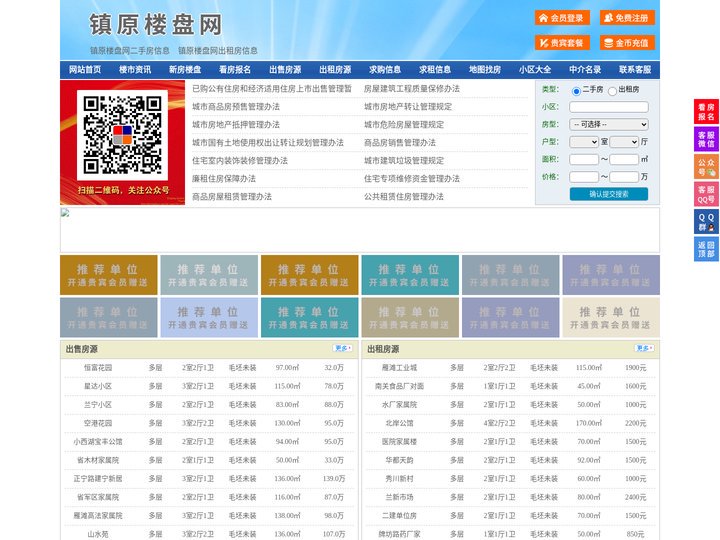
Task: Focus the maximum 价格 field
Action: (624, 177)
